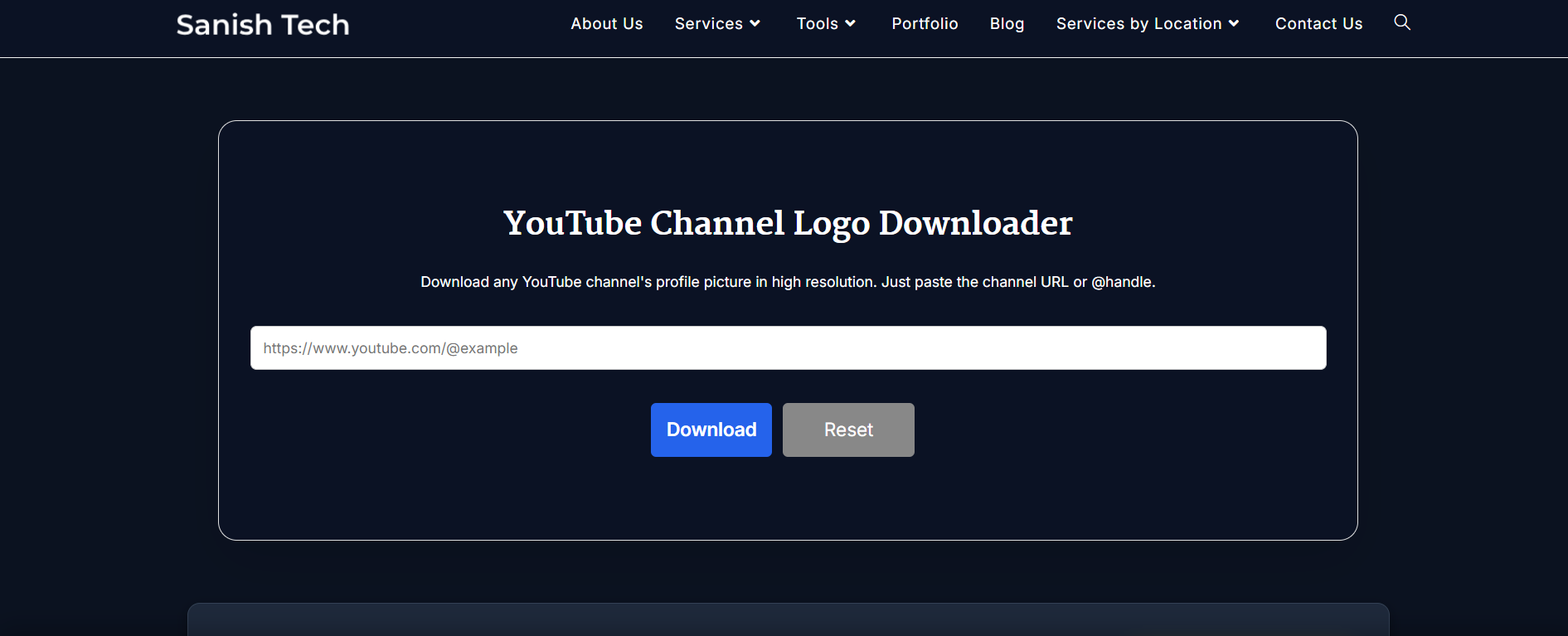The width and height of the screenshot is (1568, 636).
Task: Click the Tools menu label
Action: (817, 24)
